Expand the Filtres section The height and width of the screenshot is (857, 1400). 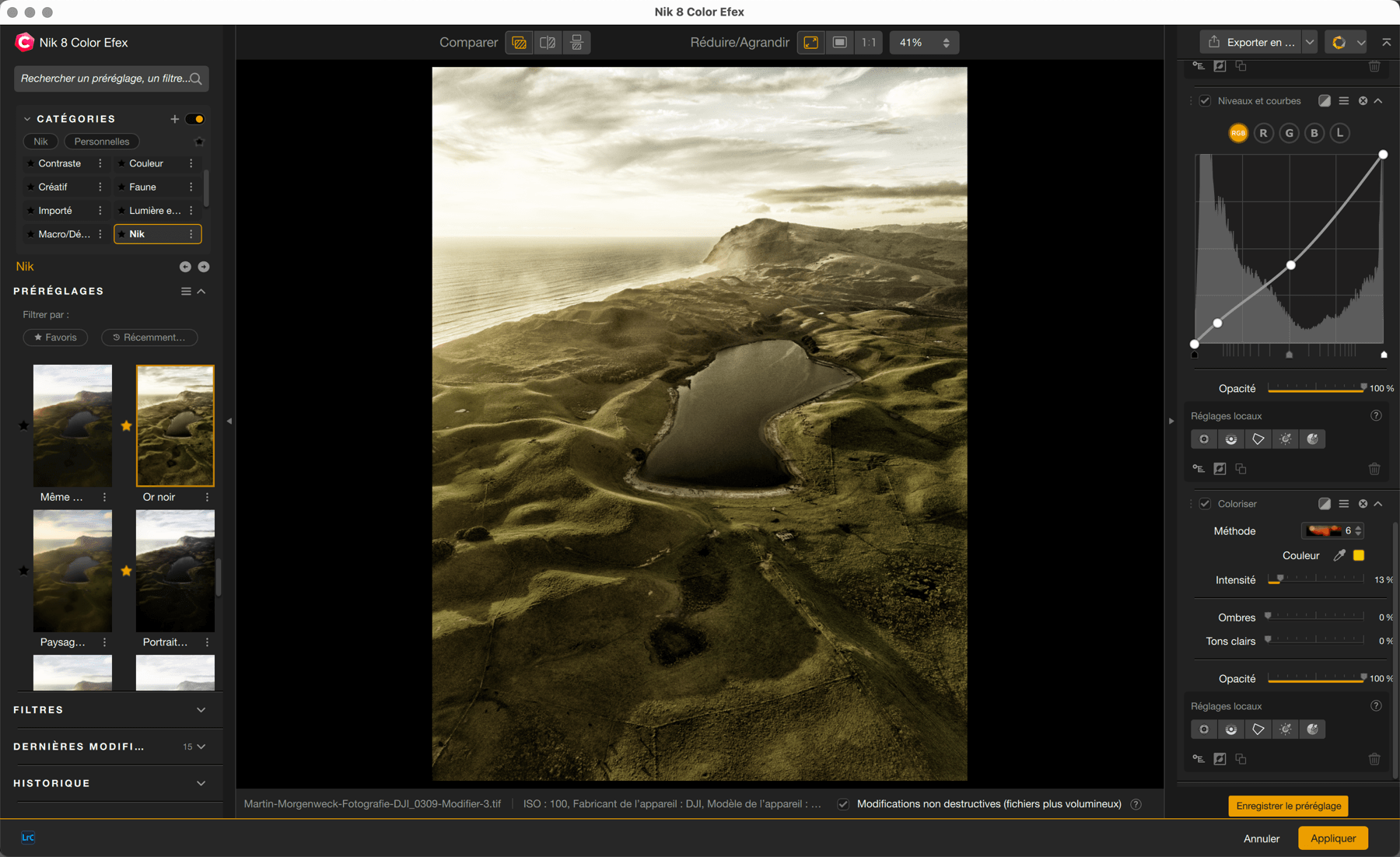coord(201,710)
